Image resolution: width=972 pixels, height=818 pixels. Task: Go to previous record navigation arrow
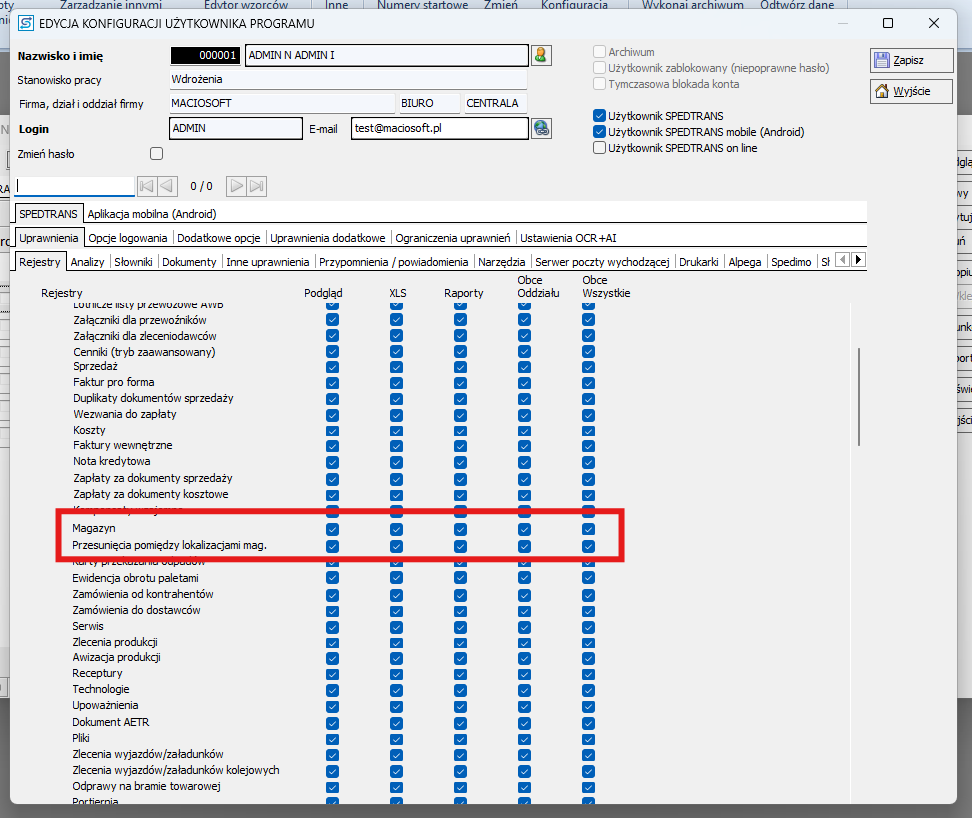(167, 186)
